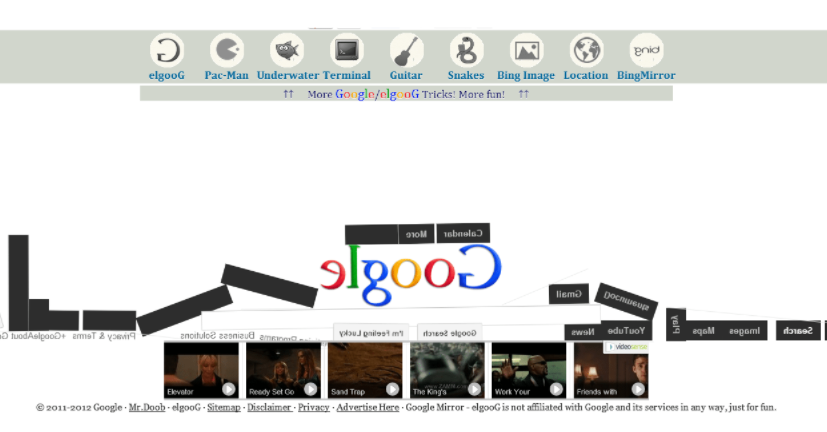The height and width of the screenshot is (432, 827).
Task: Open the Sitemap footer link
Action: pos(224,407)
